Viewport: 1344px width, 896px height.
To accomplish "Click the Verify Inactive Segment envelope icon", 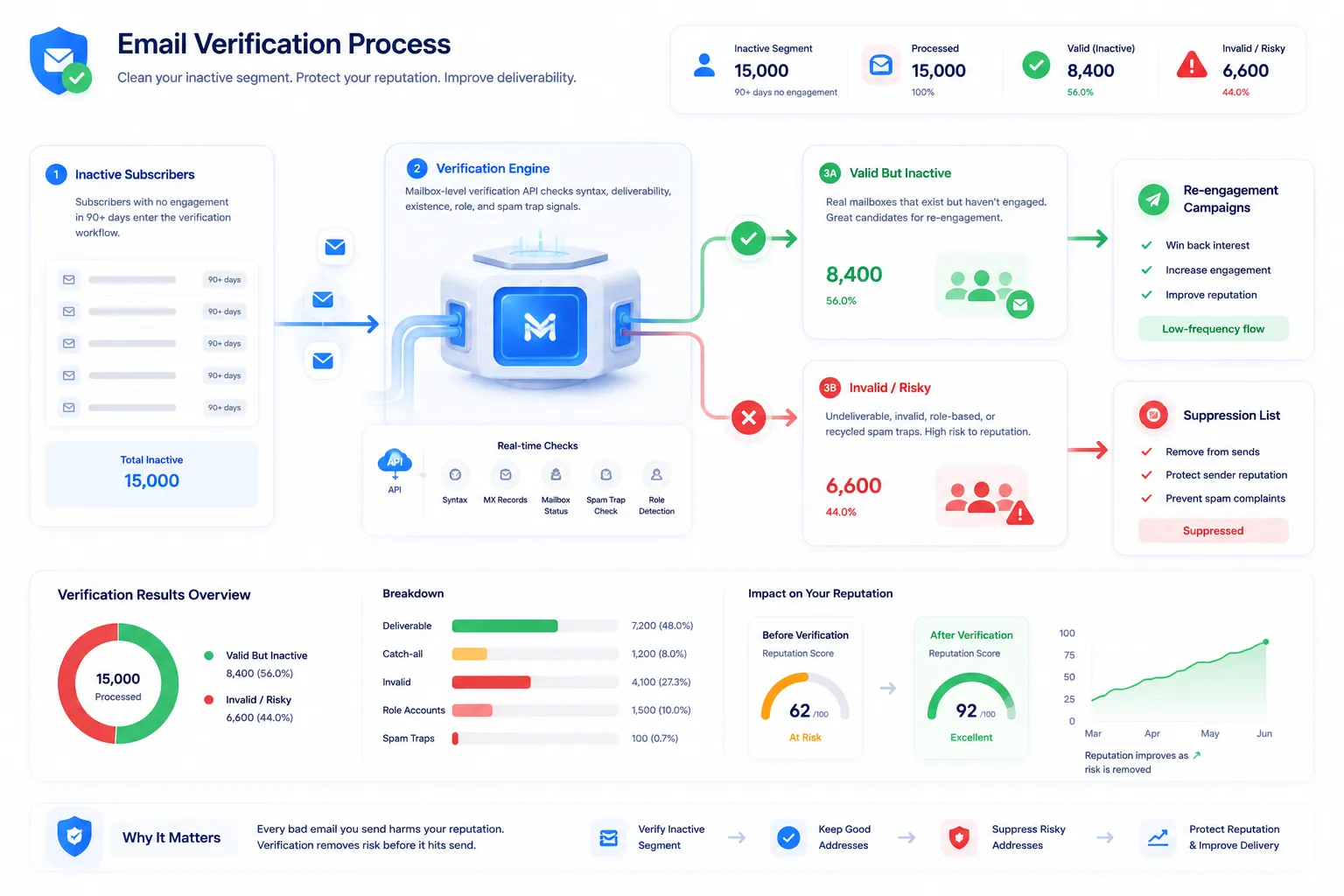I will [609, 837].
